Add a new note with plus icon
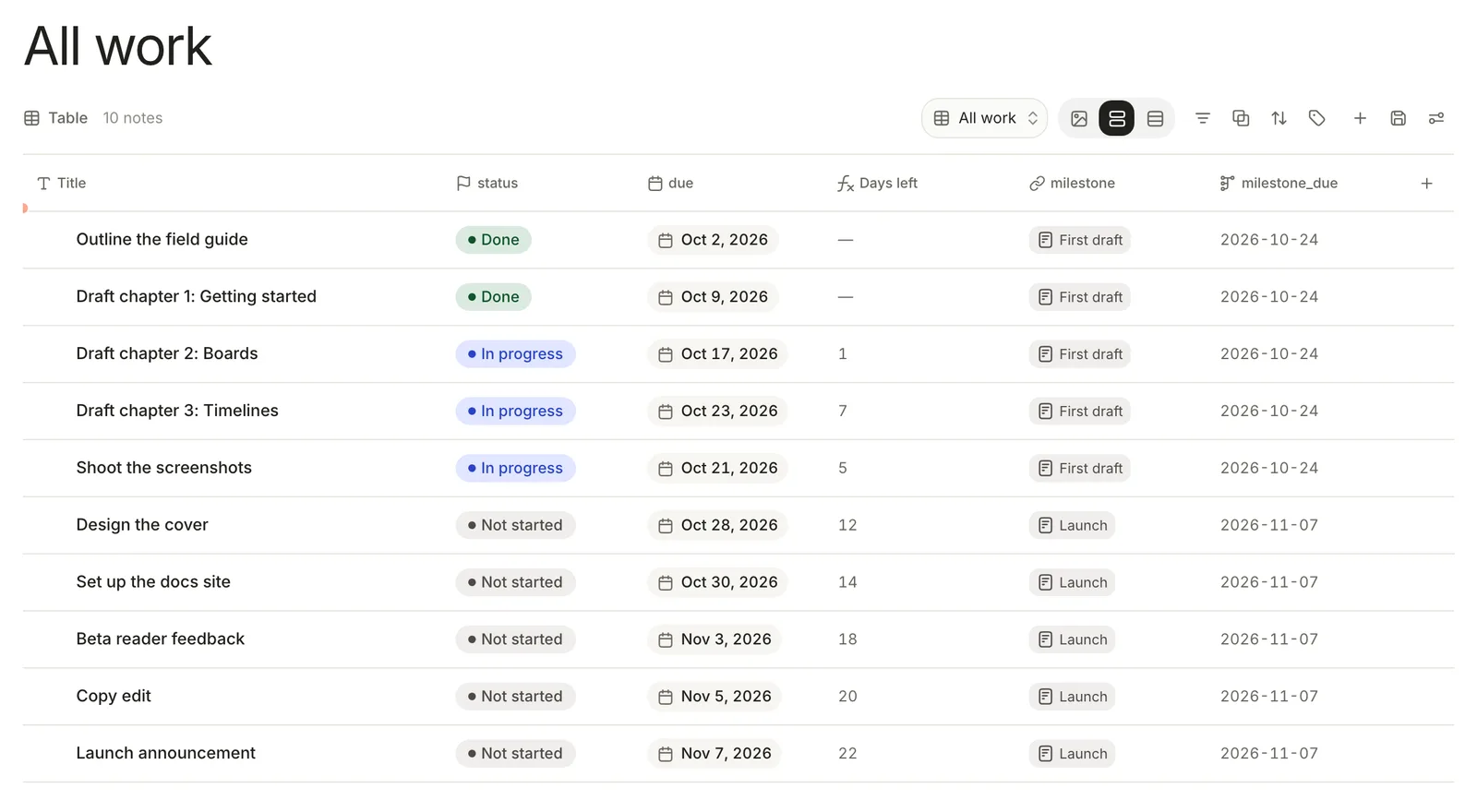Image resolution: width=1477 pixels, height=812 pixels. [1360, 118]
